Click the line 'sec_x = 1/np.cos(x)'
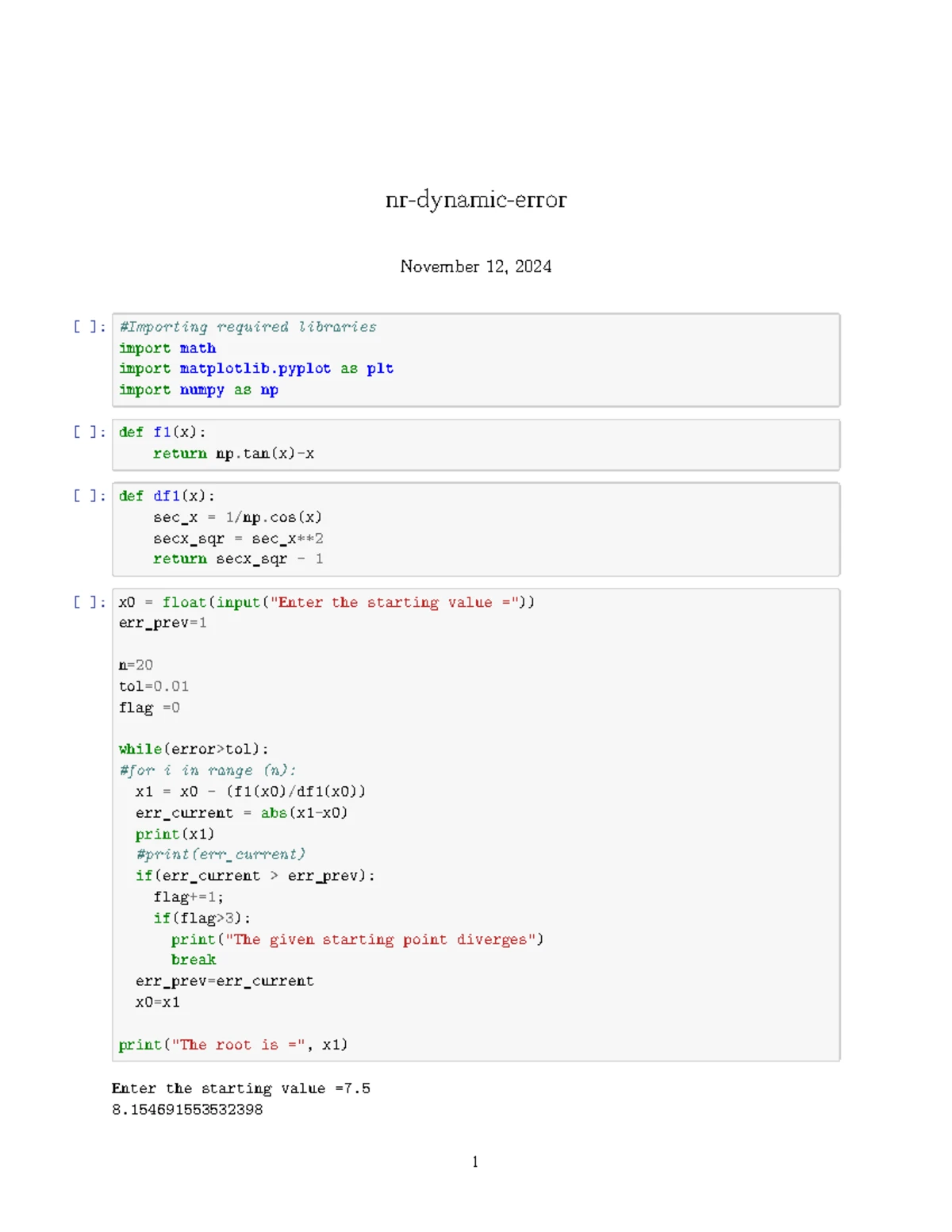The width and height of the screenshot is (952, 1232). (x=237, y=517)
